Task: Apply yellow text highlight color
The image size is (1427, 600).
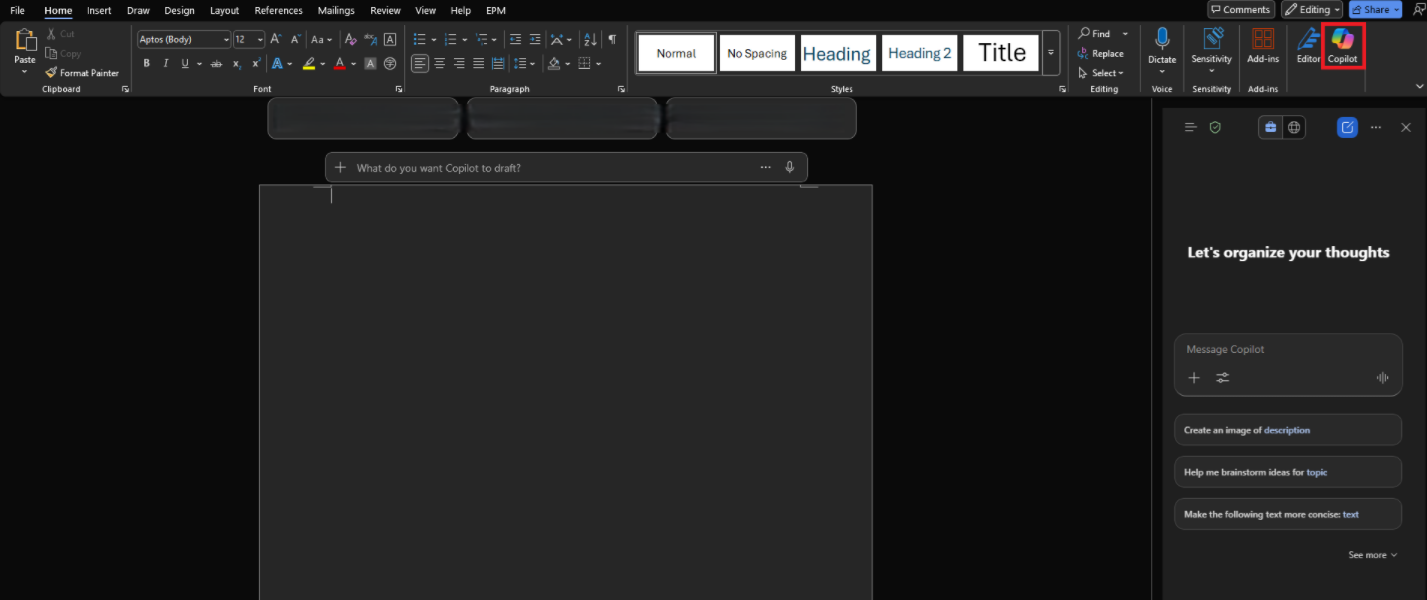Action: click(309, 63)
